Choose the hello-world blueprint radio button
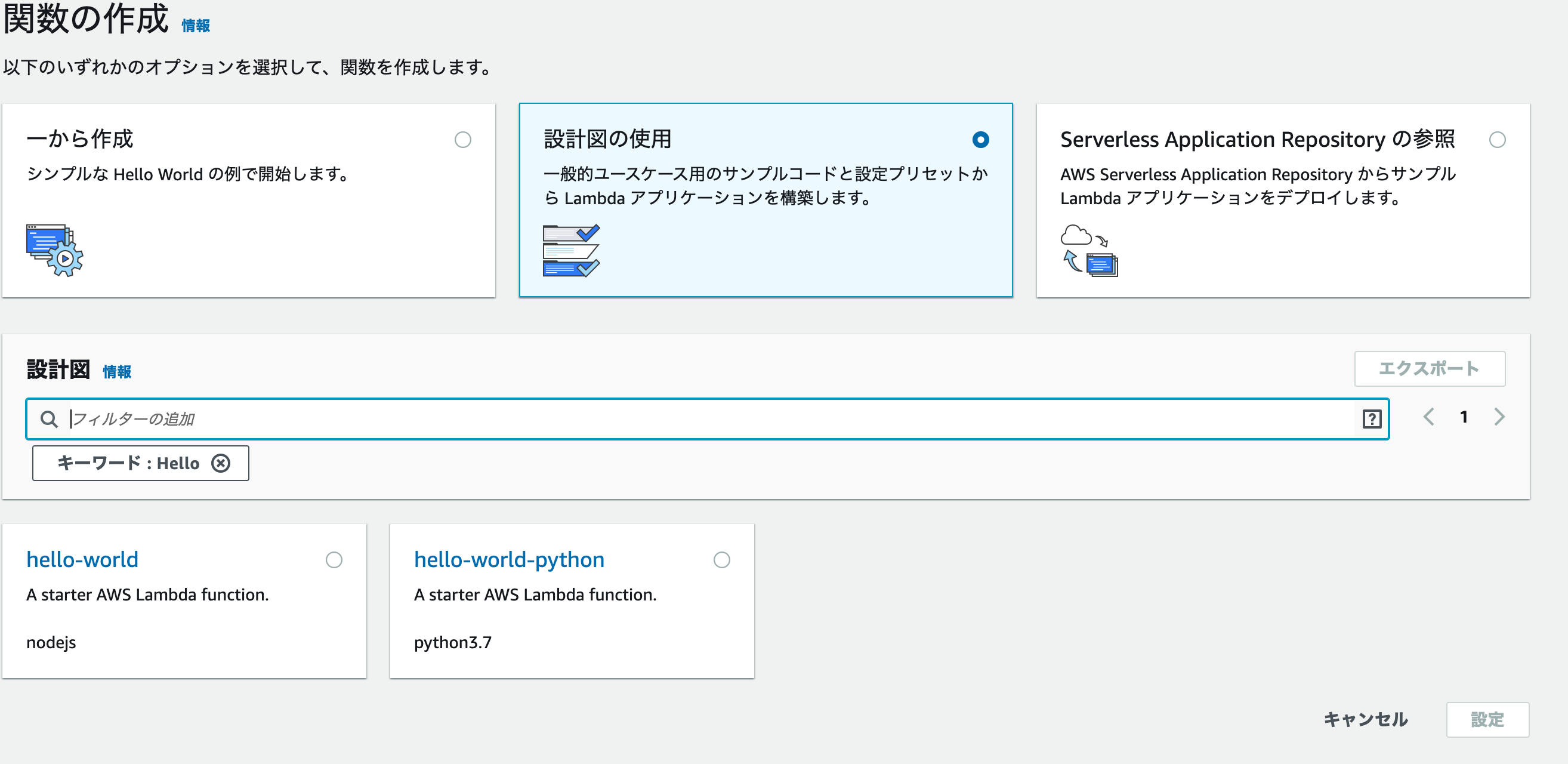The height and width of the screenshot is (764, 1568). (334, 560)
